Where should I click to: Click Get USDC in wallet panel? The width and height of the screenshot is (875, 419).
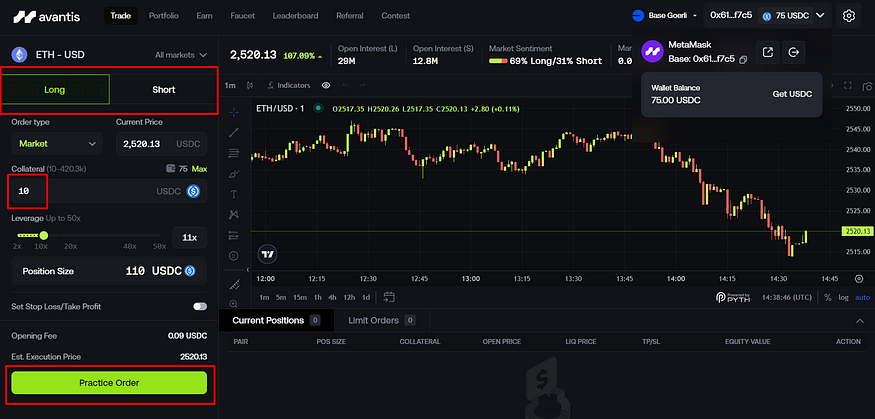tap(792, 94)
